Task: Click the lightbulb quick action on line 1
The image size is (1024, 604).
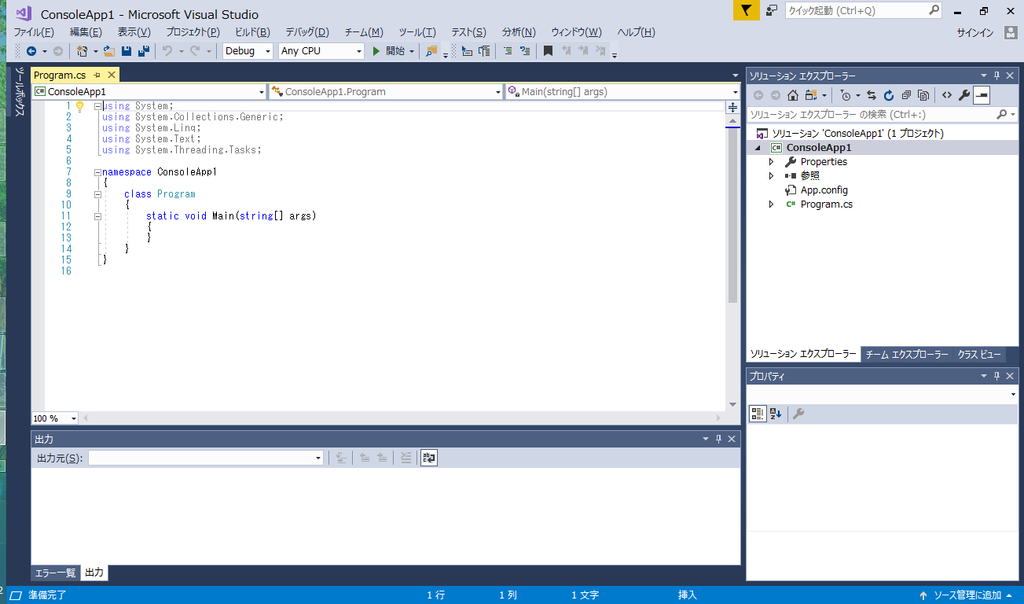Action: point(80,106)
